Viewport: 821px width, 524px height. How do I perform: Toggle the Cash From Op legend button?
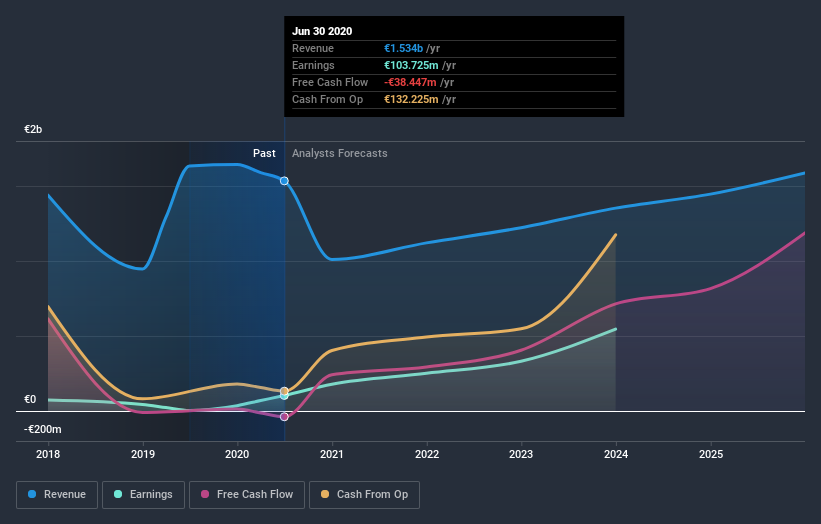pyautogui.click(x=364, y=495)
